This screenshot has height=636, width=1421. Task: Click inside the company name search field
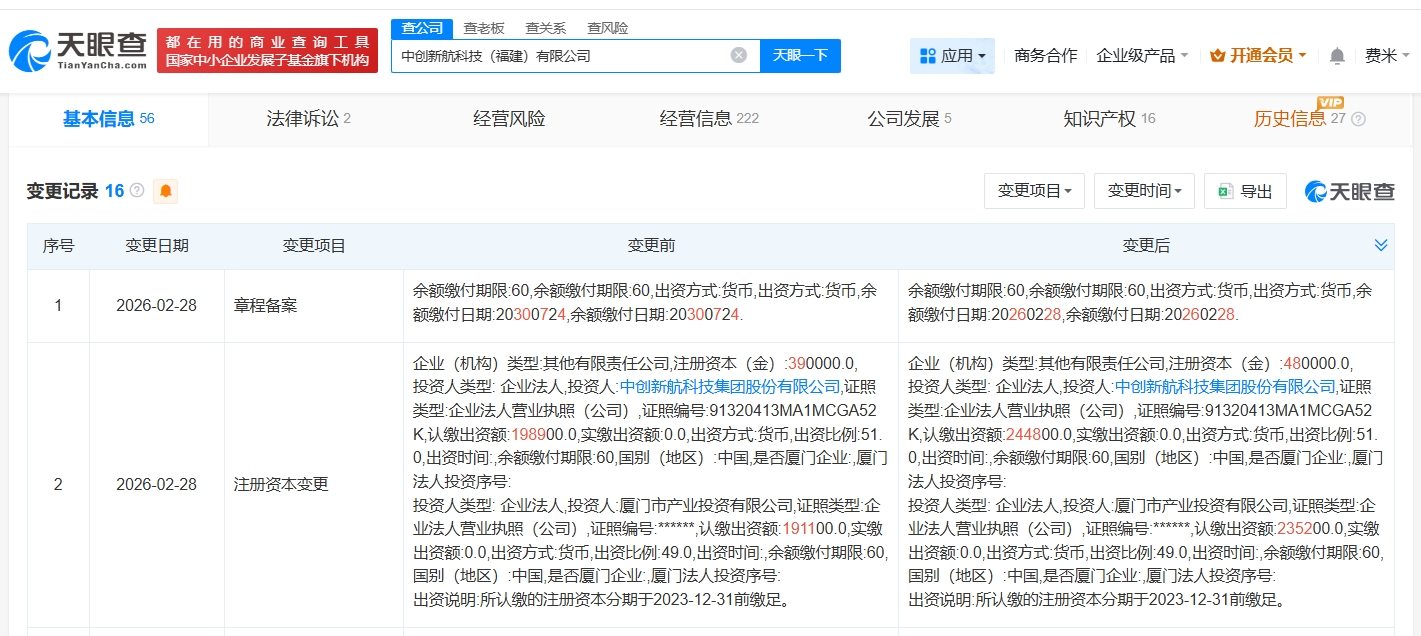click(x=560, y=56)
